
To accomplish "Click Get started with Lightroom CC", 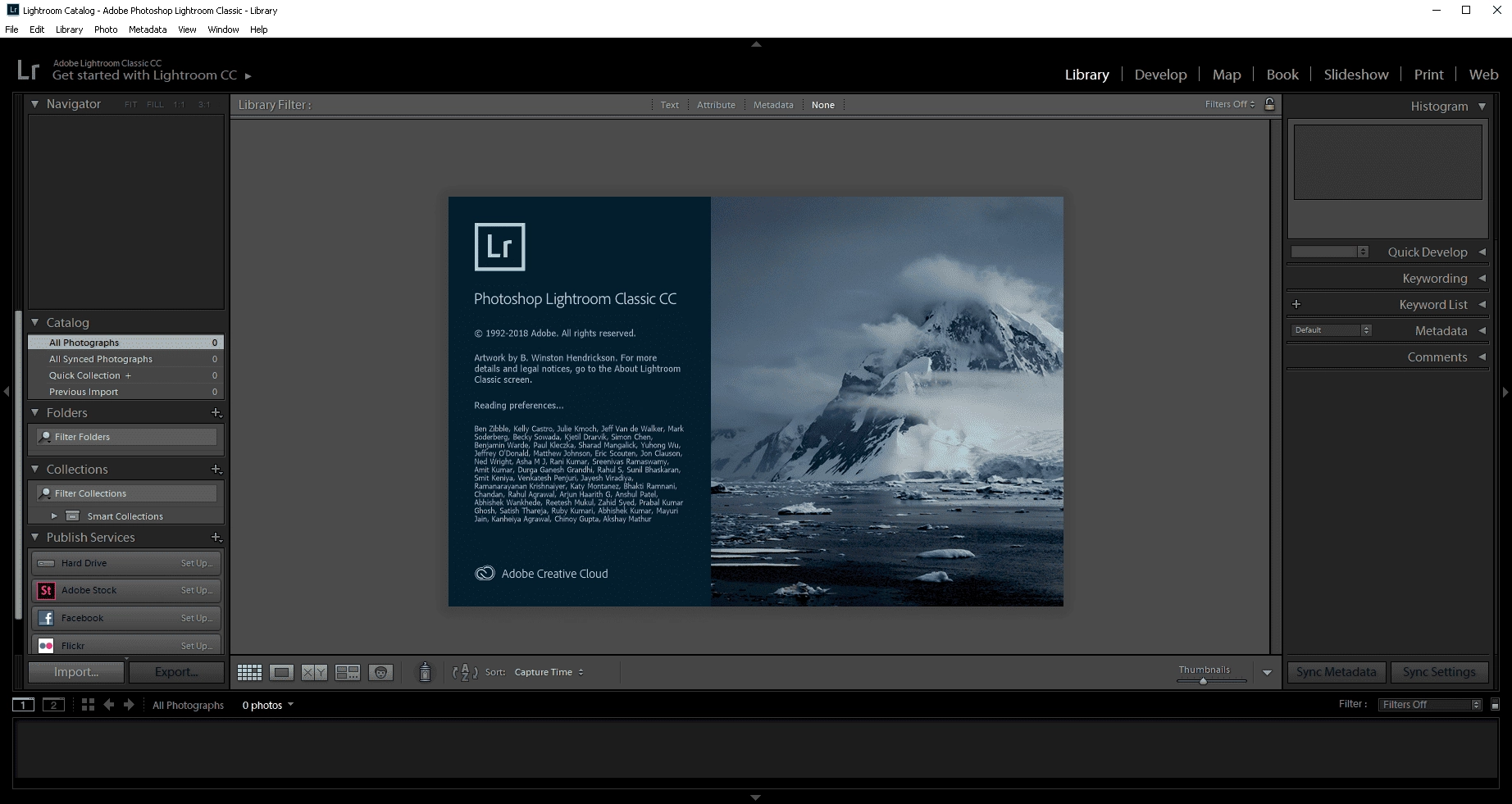I will click(144, 75).
